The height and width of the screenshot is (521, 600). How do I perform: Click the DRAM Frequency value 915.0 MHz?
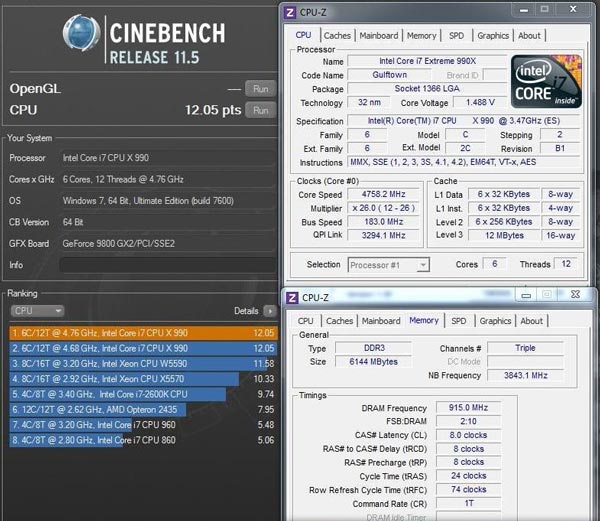click(x=468, y=408)
